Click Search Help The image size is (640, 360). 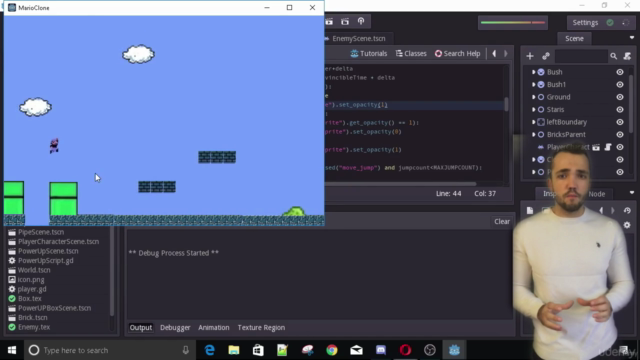(x=458, y=53)
